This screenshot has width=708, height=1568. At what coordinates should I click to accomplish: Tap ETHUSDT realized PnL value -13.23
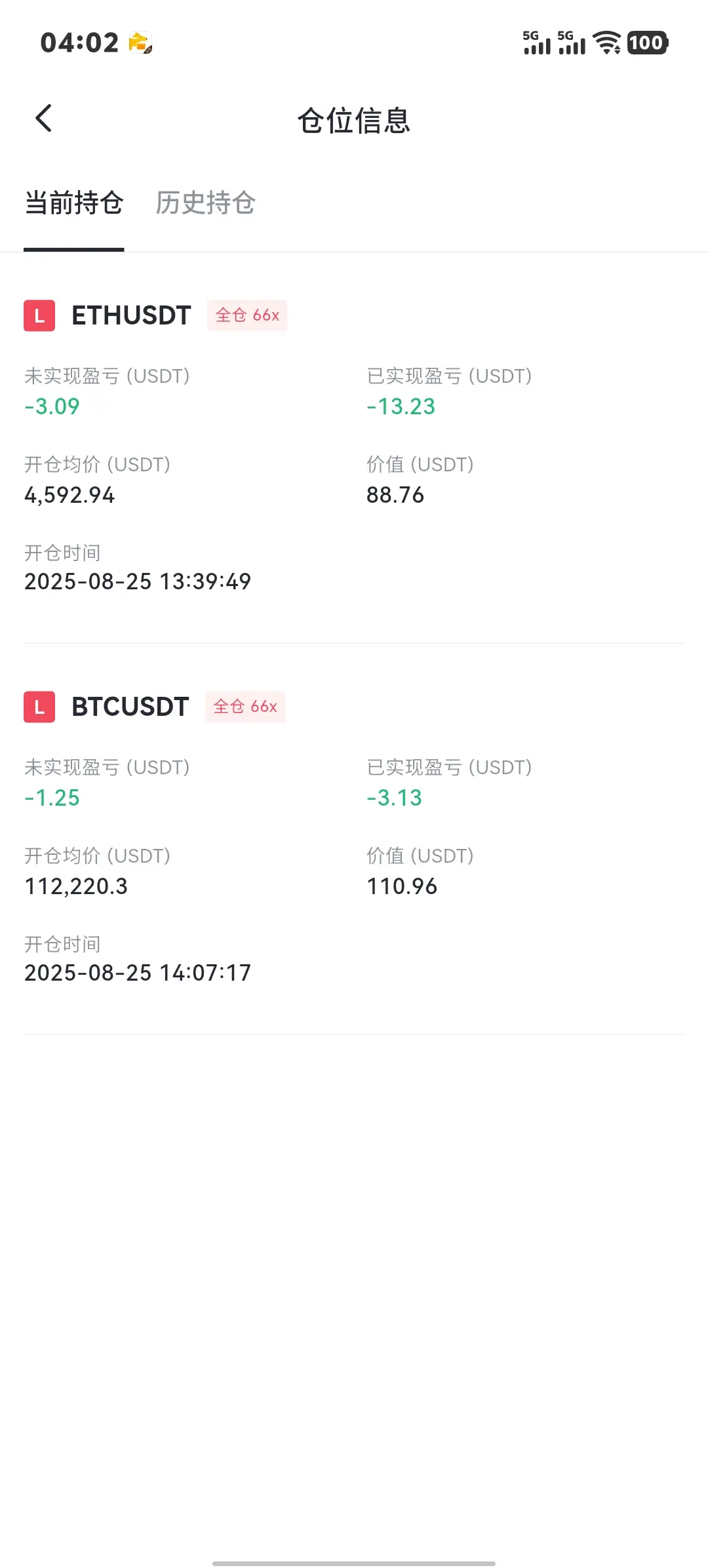point(401,406)
